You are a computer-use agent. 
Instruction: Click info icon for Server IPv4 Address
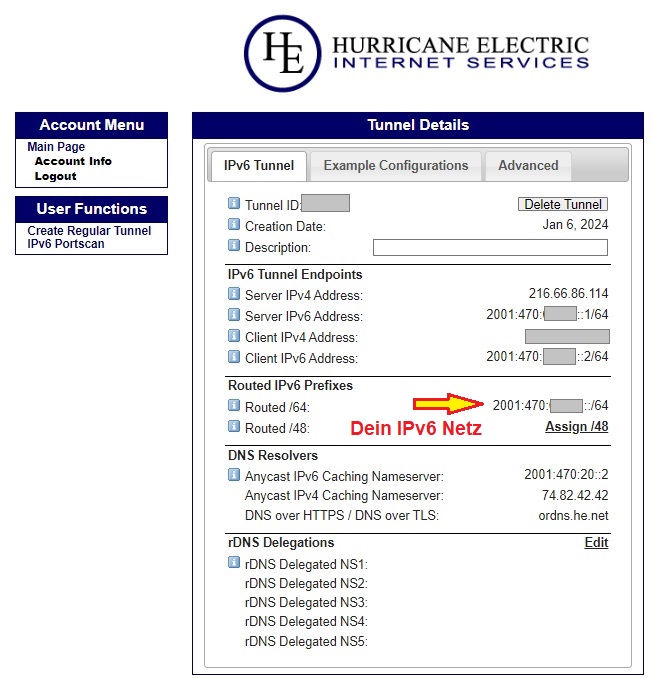click(x=234, y=294)
